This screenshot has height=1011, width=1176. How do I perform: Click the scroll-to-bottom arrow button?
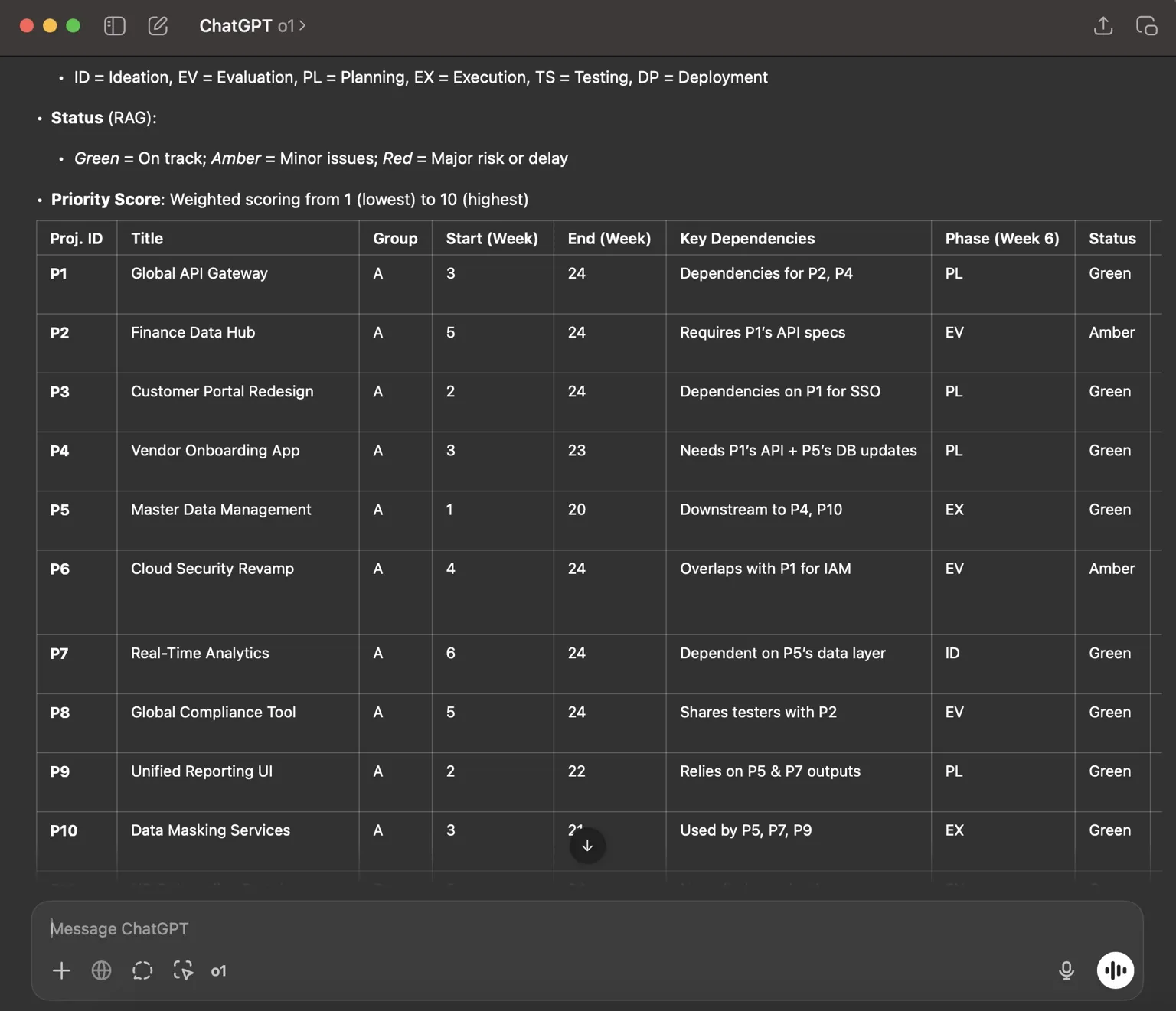pyautogui.click(x=587, y=845)
